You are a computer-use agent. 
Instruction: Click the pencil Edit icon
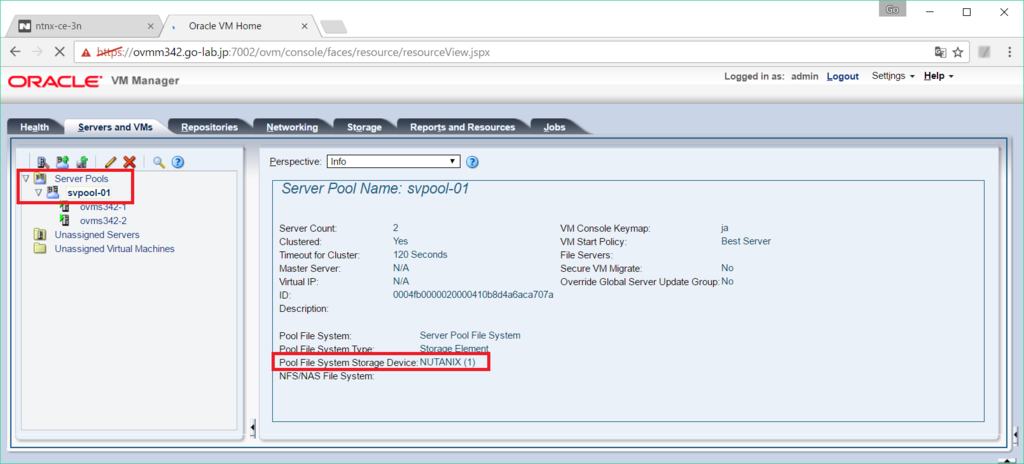tap(110, 161)
